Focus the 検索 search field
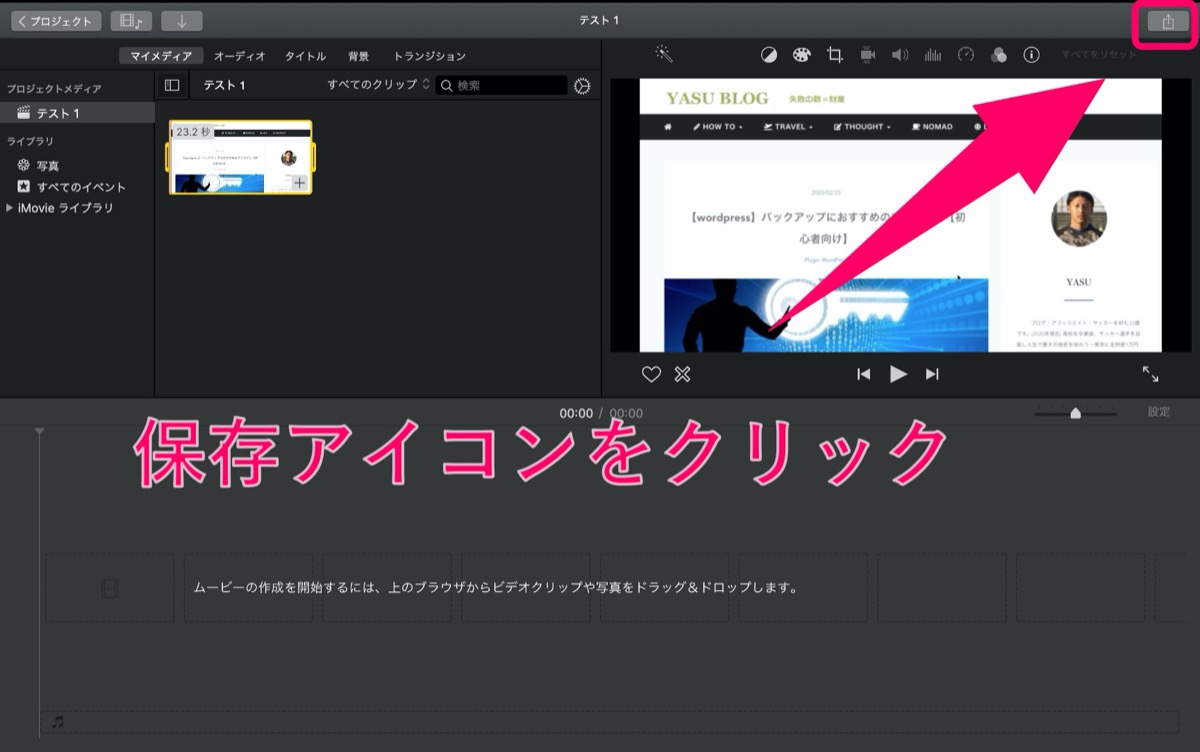 coord(501,86)
